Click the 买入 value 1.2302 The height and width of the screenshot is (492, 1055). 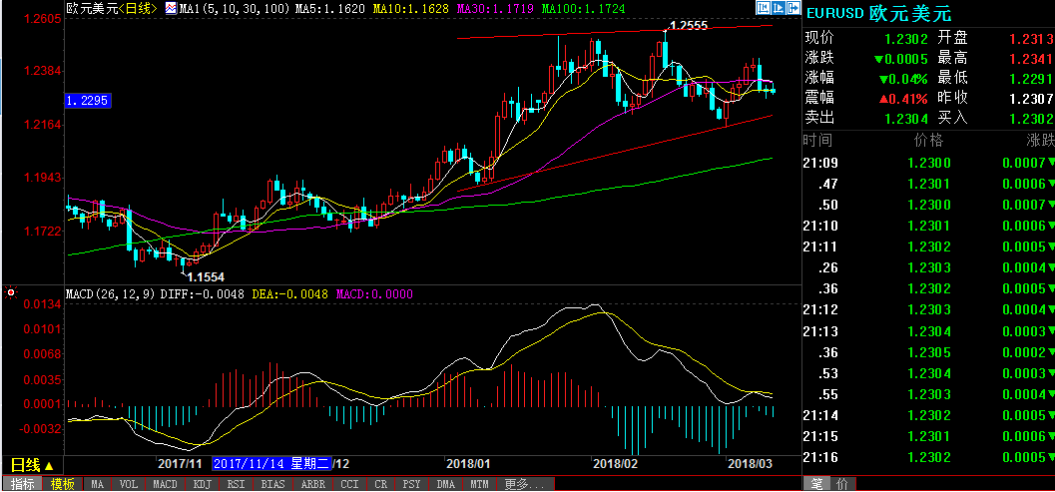1029,119
